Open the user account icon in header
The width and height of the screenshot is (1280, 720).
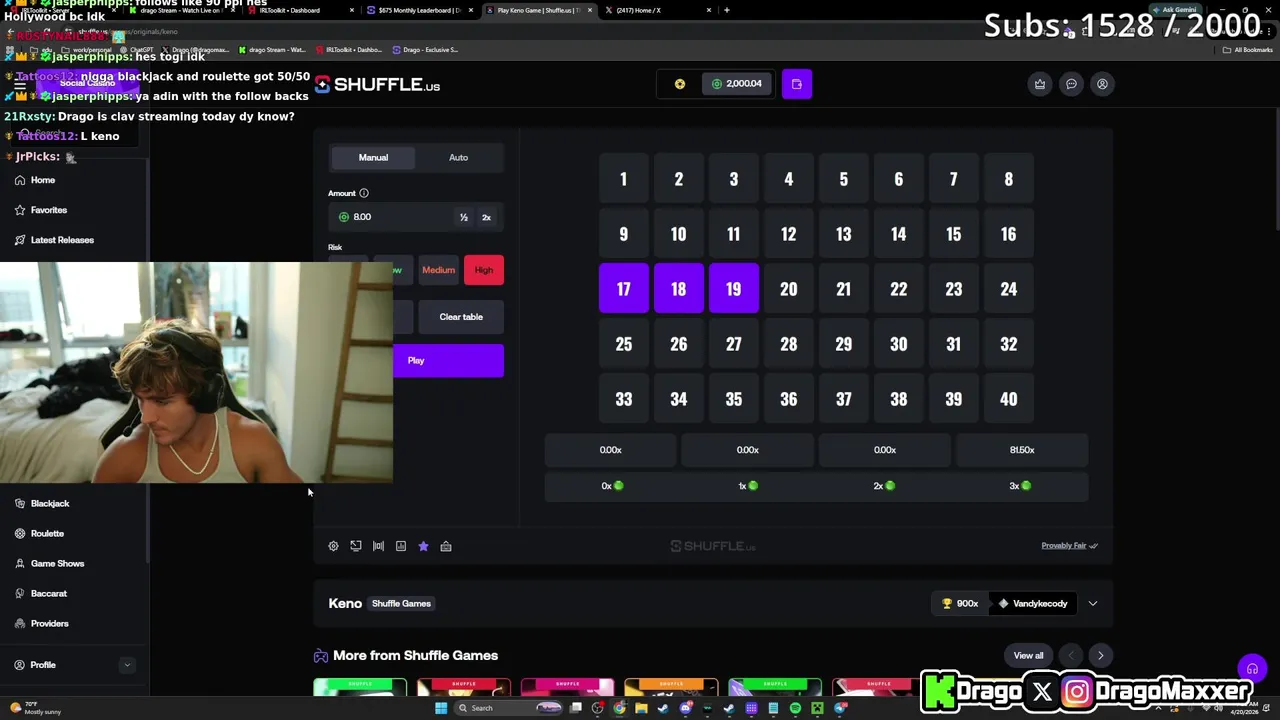coord(1102,84)
